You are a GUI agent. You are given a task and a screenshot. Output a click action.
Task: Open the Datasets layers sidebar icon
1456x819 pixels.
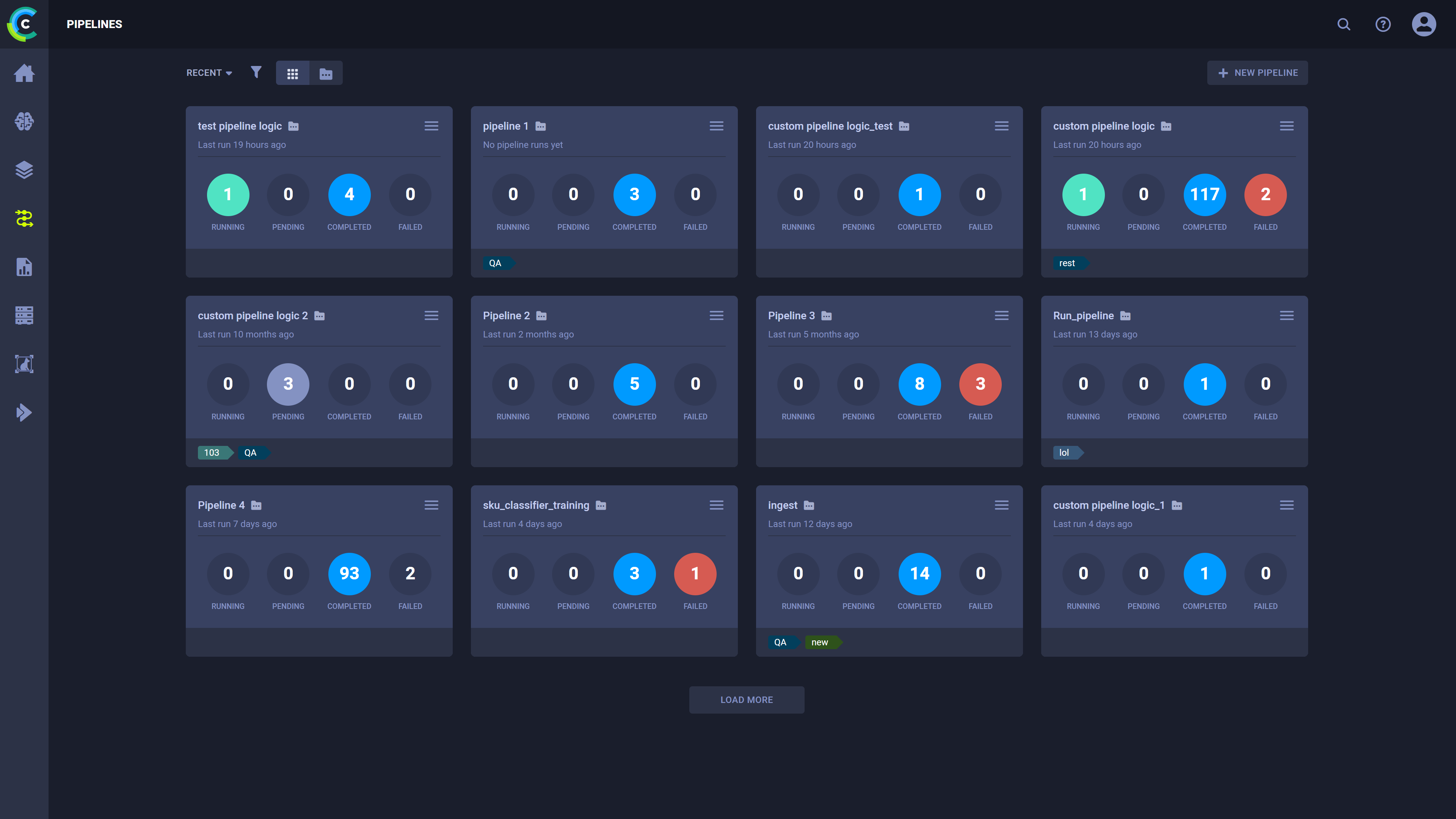pos(24,169)
